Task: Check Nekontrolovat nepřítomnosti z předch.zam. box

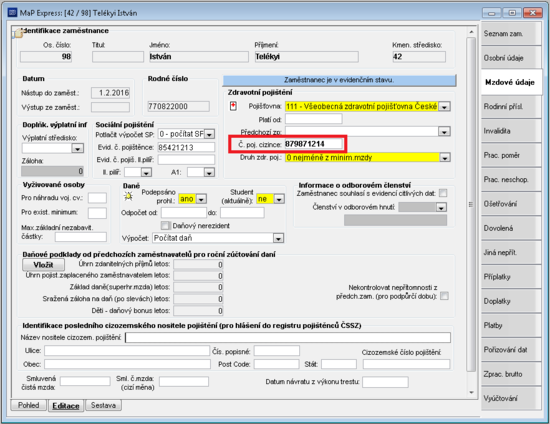Action: coord(444,296)
